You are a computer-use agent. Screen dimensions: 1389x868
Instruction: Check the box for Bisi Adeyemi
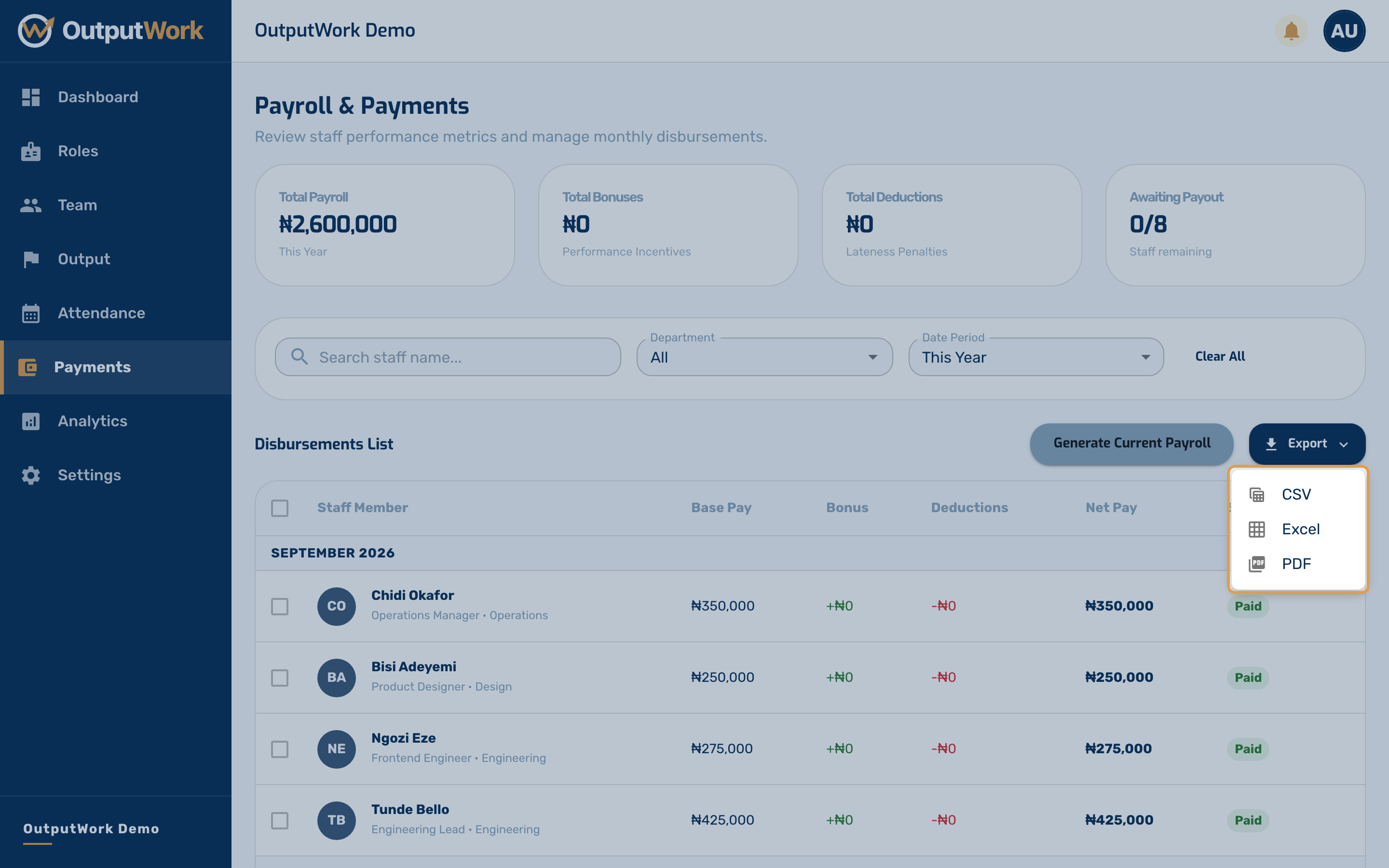click(x=280, y=678)
